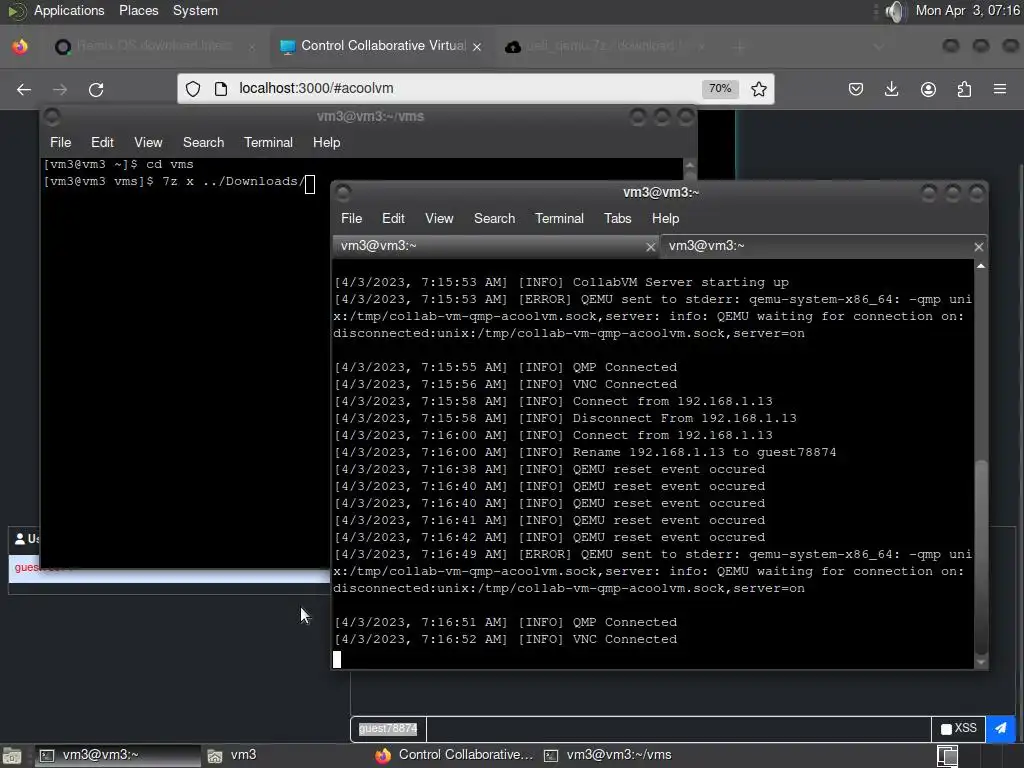Open Help menu in vm3@vm3:~ terminal
Viewport: 1024px width, 768px height.
click(665, 218)
